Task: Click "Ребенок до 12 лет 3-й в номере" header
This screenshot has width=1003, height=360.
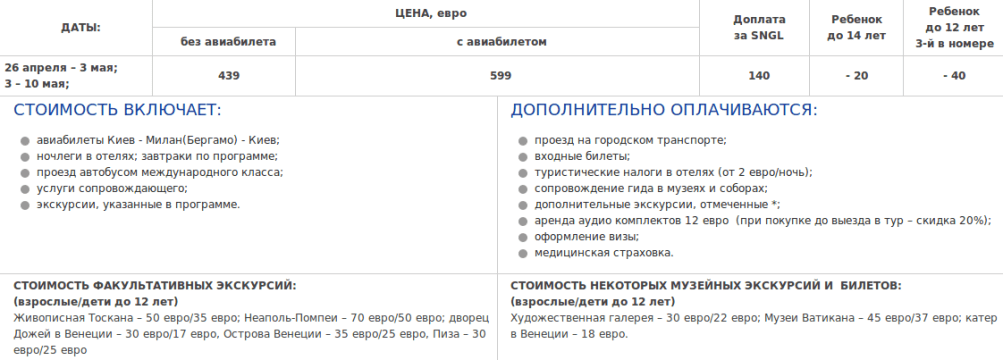Action: pyautogui.click(x=954, y=27)
